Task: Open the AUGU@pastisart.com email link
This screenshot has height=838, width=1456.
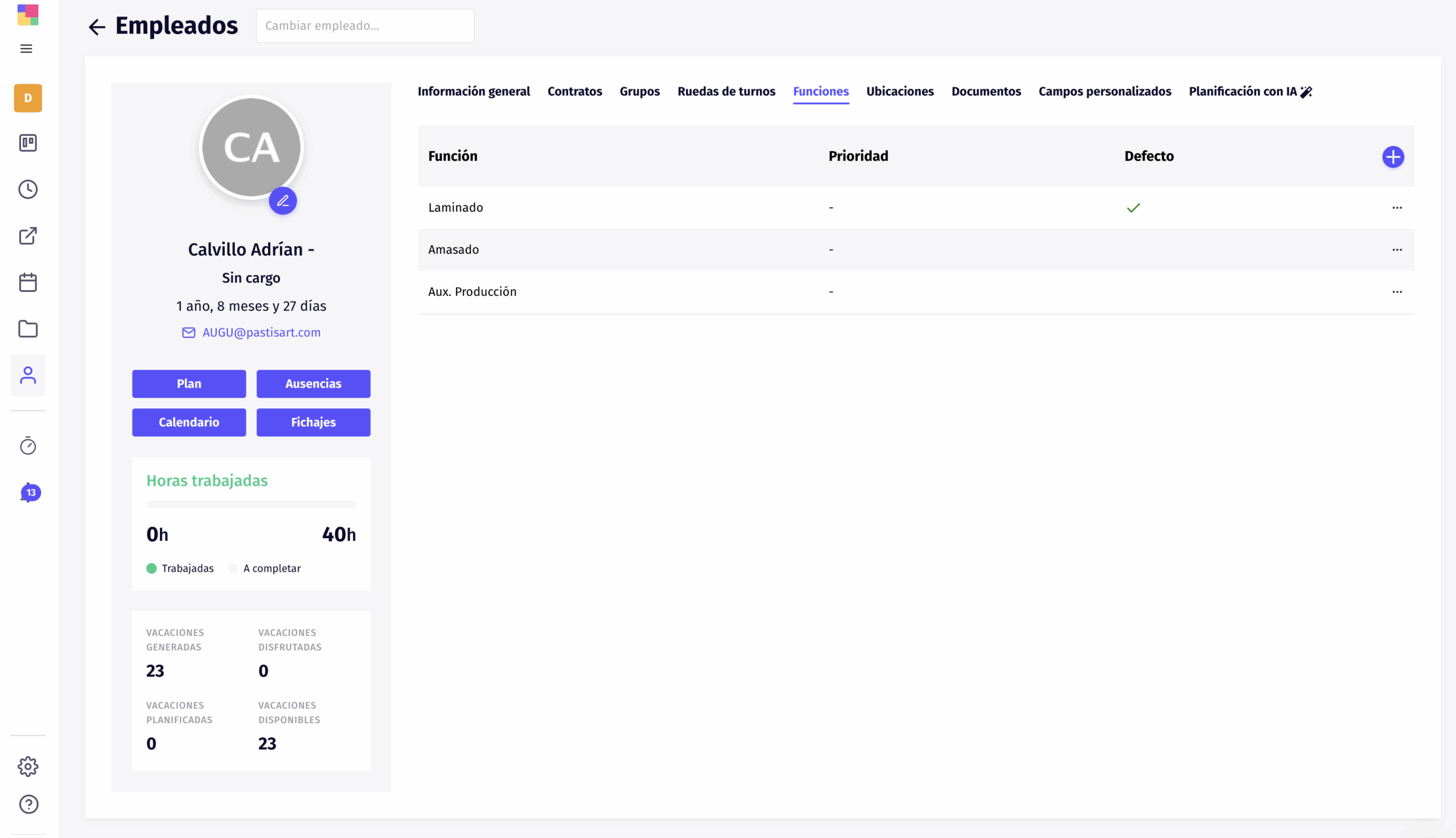Action: click(261, 333)
